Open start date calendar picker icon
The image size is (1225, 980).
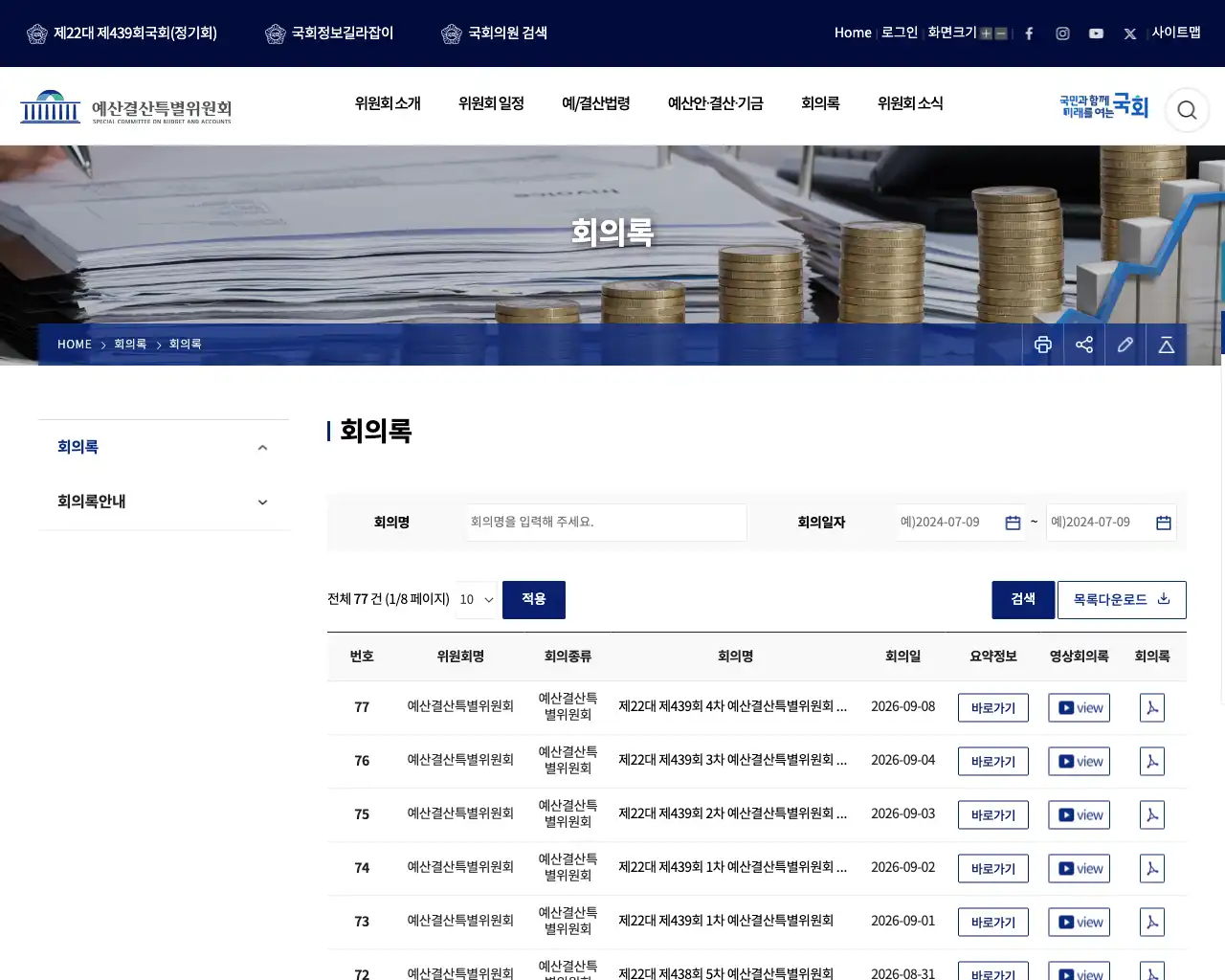(1013, 523)
